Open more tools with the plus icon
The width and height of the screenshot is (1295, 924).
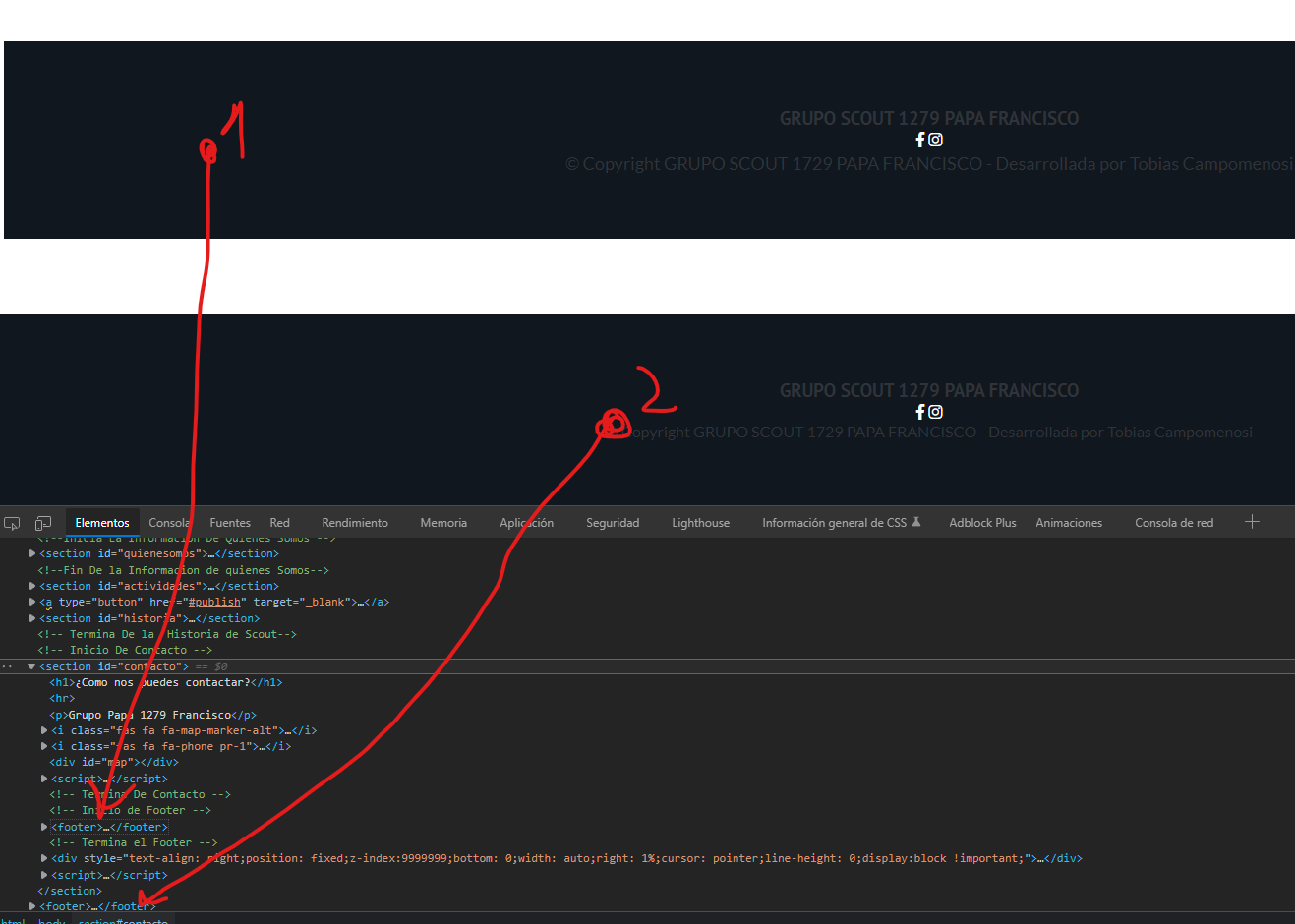(x=1252, y=522)
